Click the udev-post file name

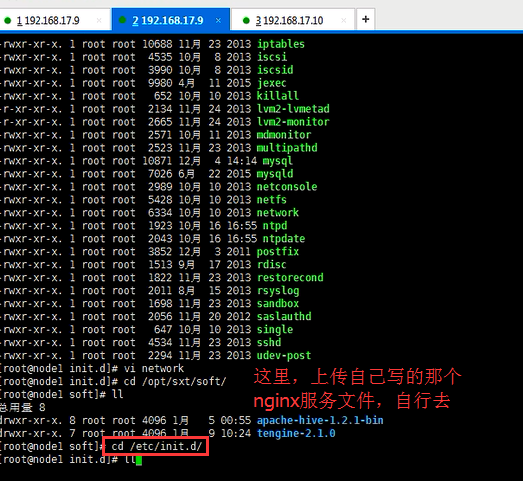pyautogui.click(x=284, y=356)
